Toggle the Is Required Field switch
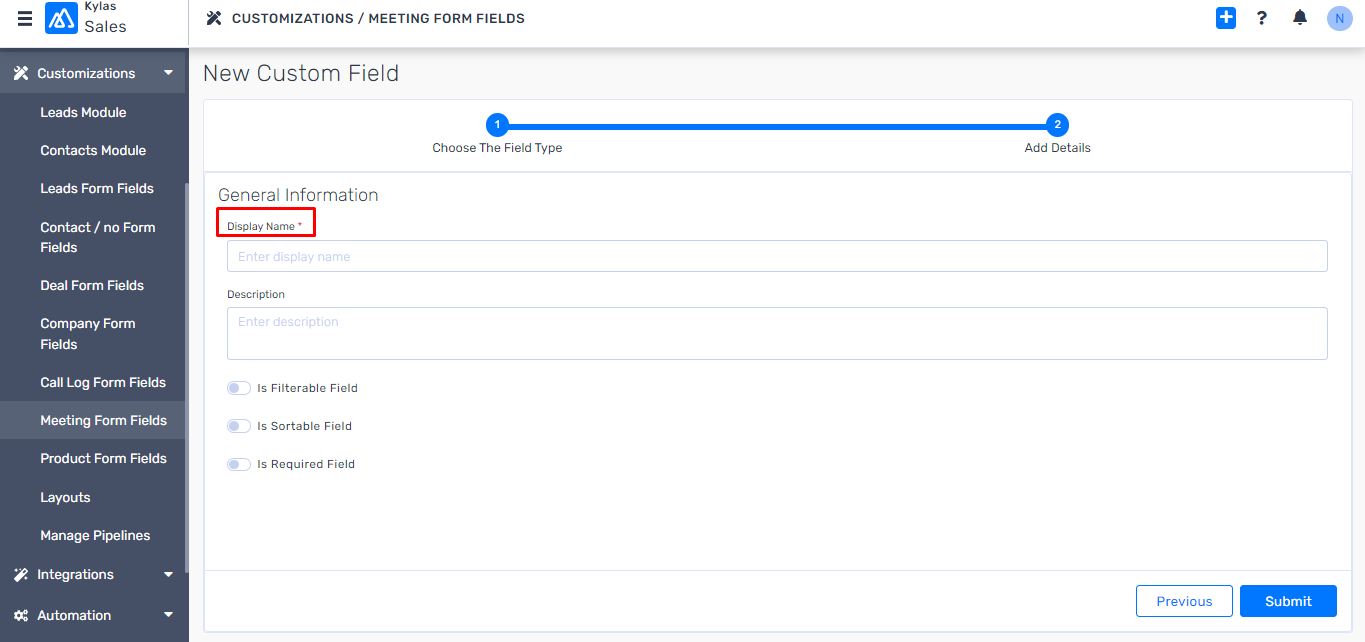This screenshot has height=642, width=1365. [x=238, y=464]
